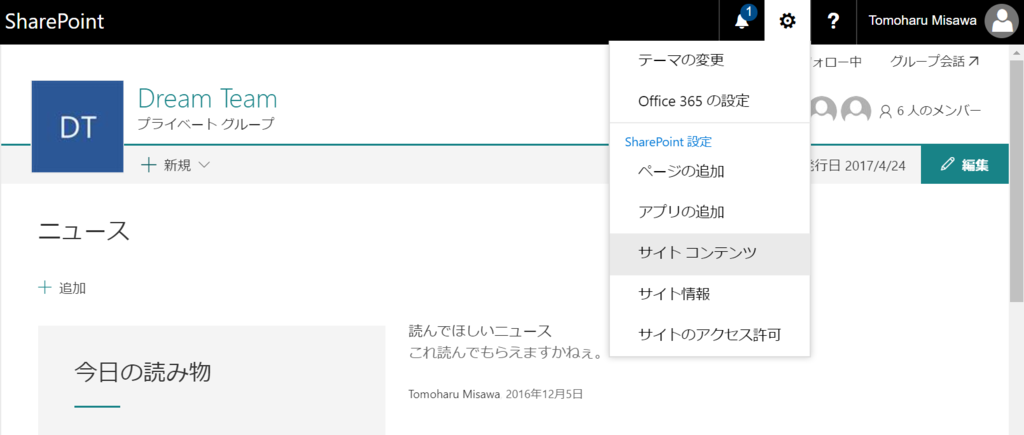Click Tomoharu Misawa account name in header
1024x435 pixels.
pos(923,21)
